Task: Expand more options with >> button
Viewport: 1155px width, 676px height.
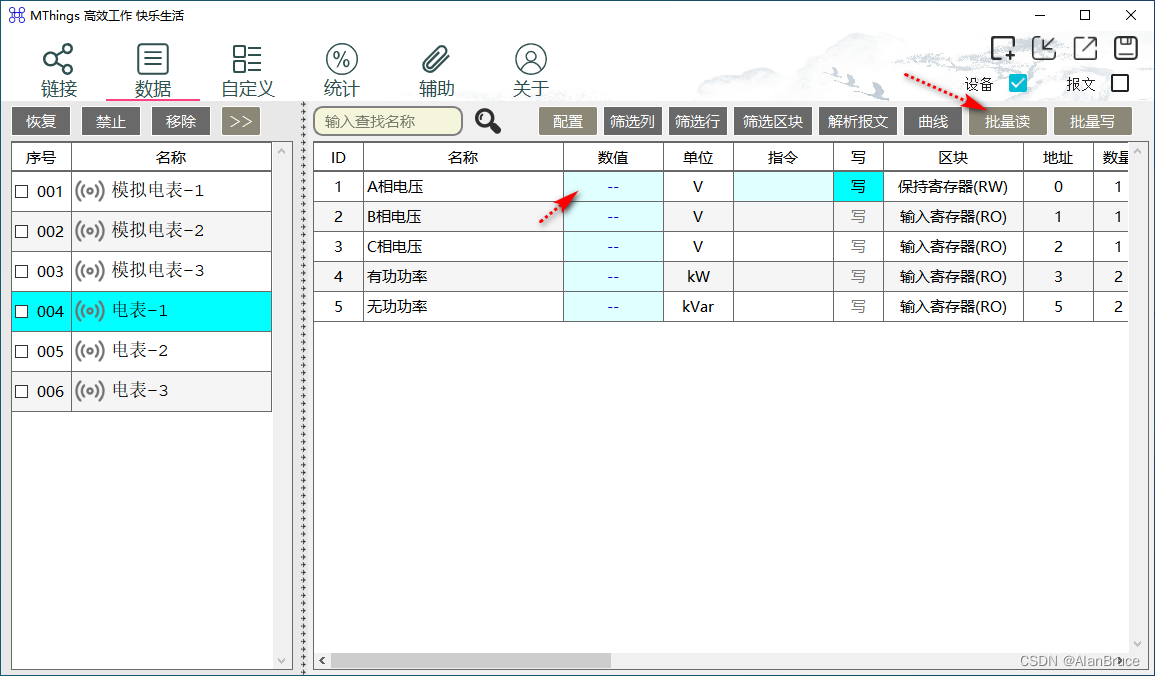Action: (241, 121)
